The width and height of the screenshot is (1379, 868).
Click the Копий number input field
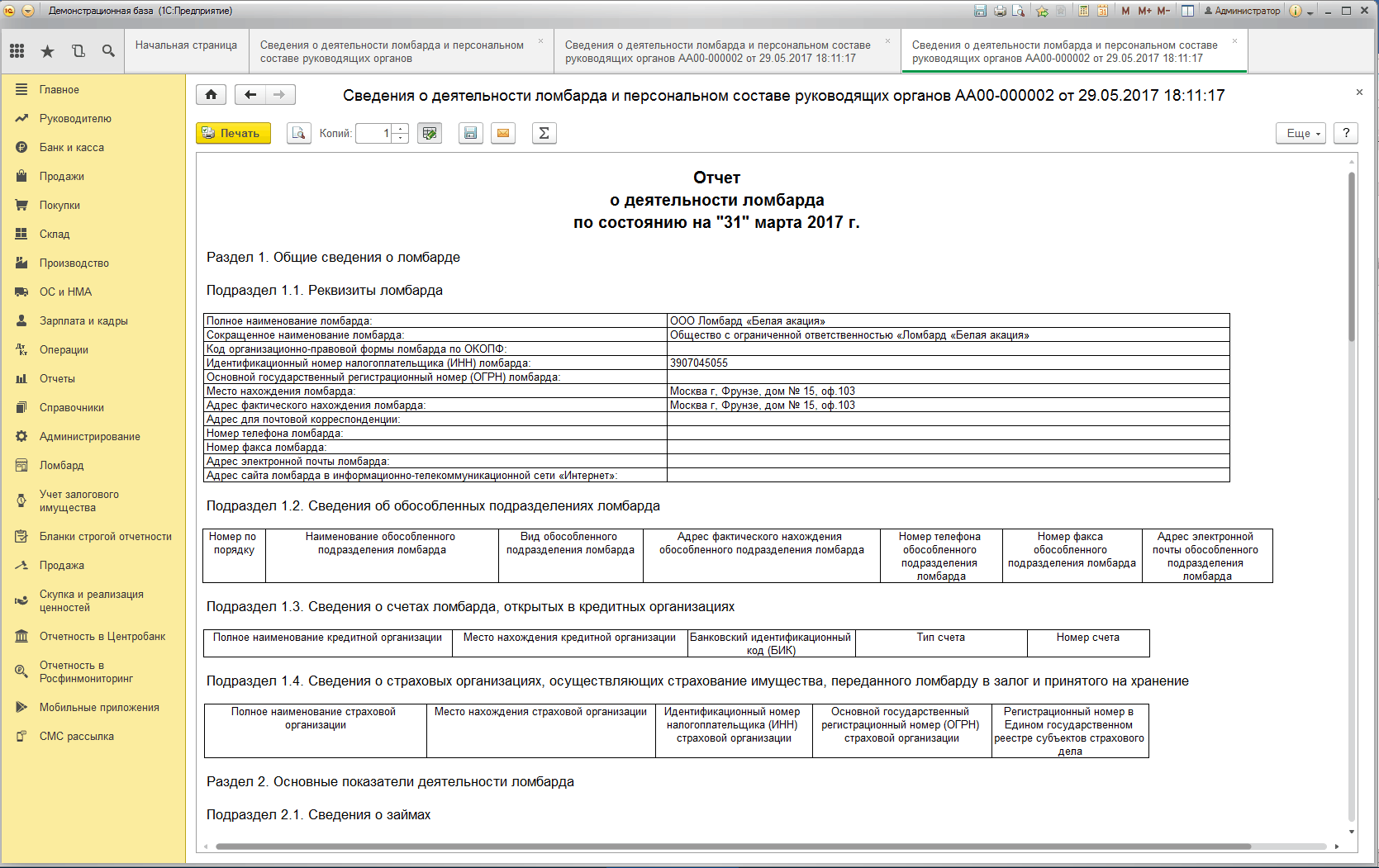[x=375, y=133]
